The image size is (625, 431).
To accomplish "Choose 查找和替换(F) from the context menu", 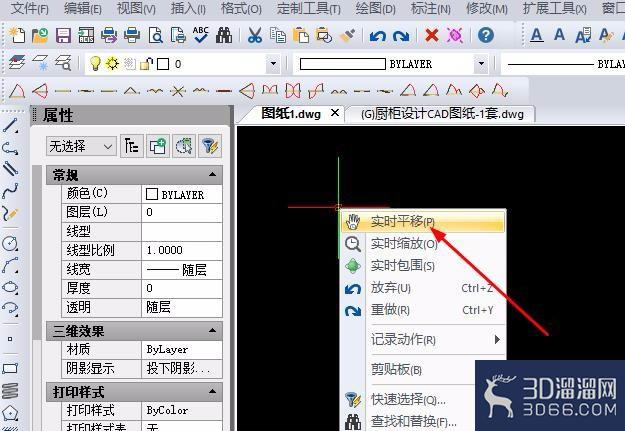I will (x=409, y=421).
